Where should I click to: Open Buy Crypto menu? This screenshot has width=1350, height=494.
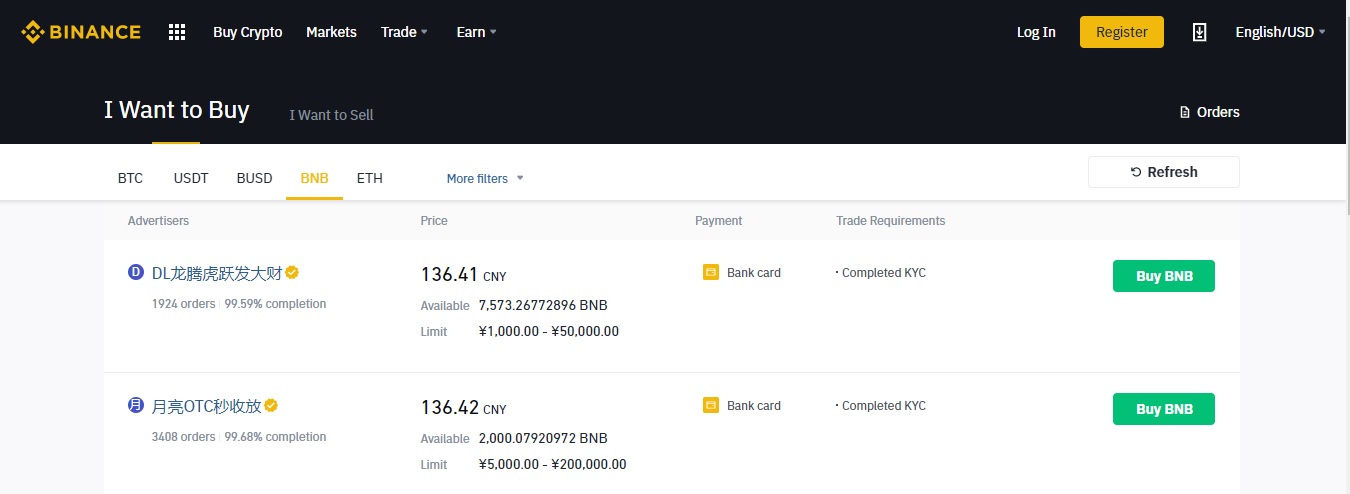(248, 32)
